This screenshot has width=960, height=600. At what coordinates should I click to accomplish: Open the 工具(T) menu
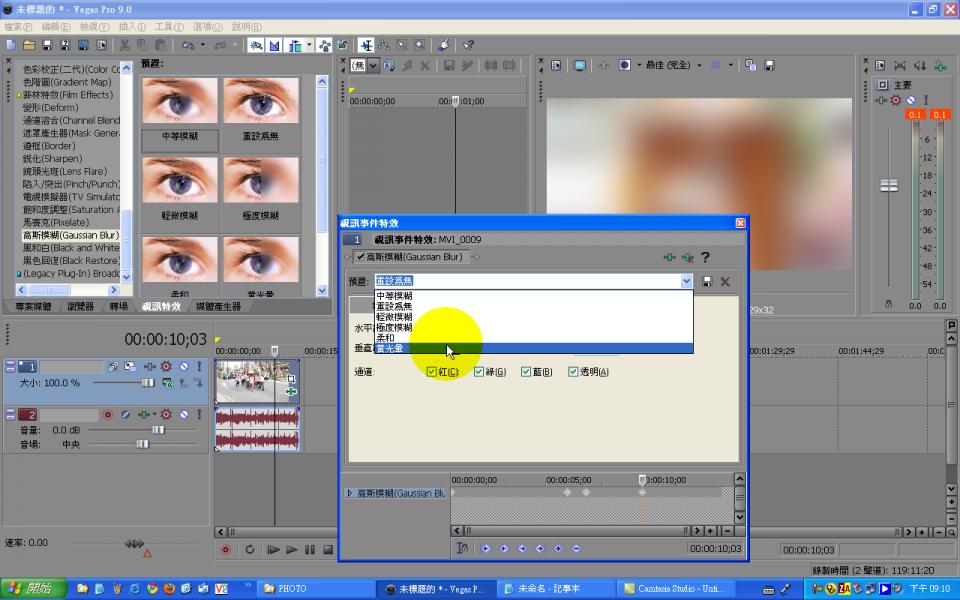tap(168, 27)
